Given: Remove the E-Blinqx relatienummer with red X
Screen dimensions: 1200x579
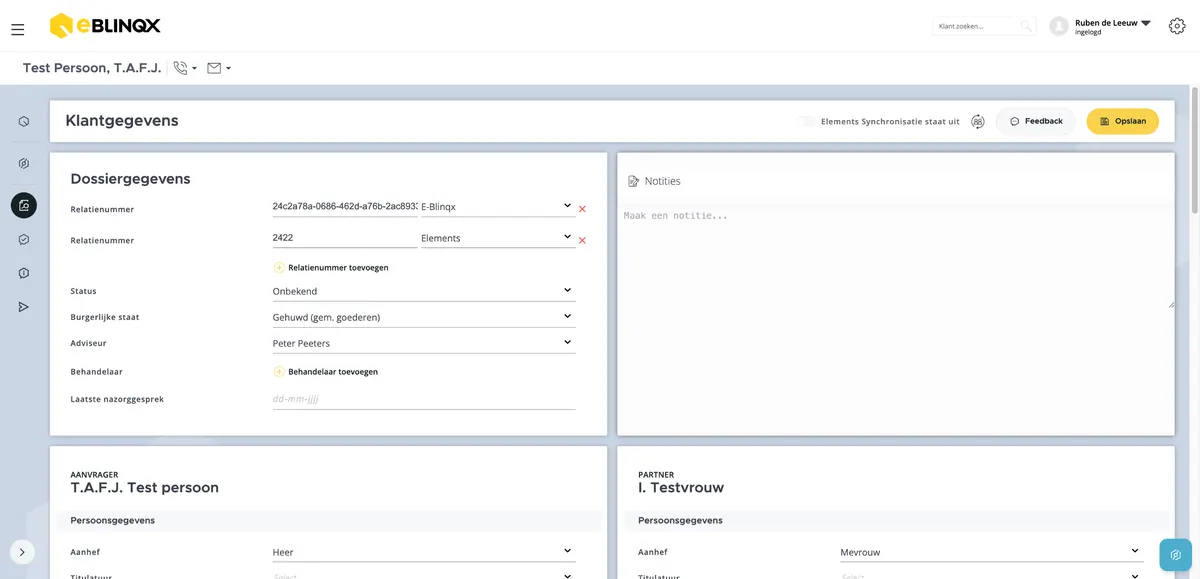Looking at the screenshot, I should (x=582, y=209).
